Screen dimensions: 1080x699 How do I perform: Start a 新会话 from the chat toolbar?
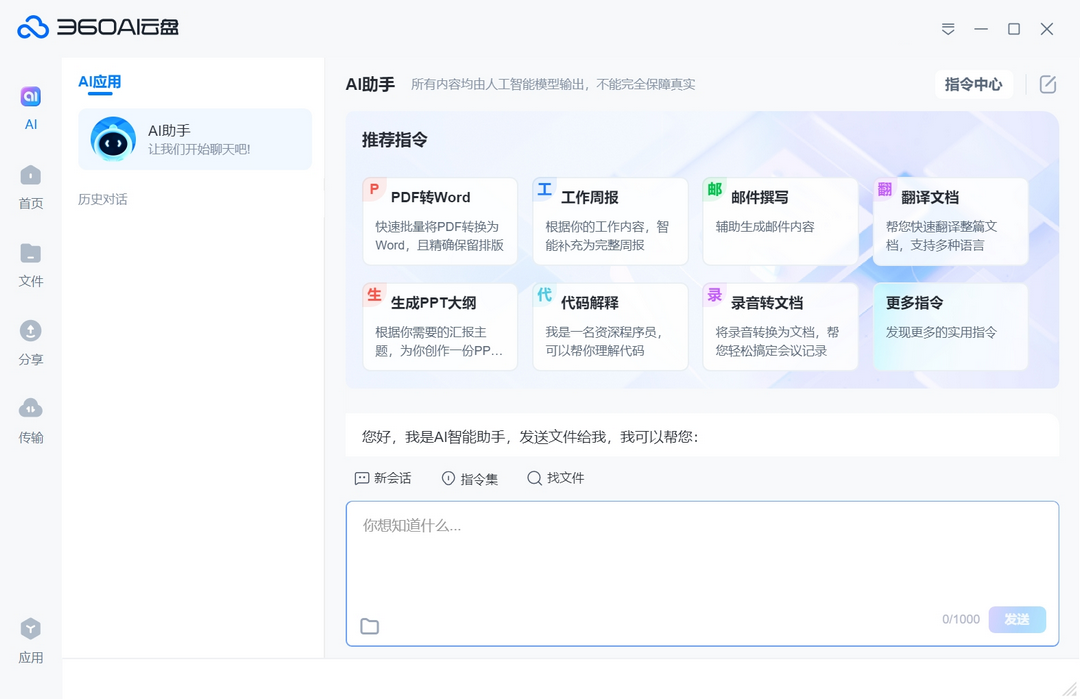click(383, 478)
